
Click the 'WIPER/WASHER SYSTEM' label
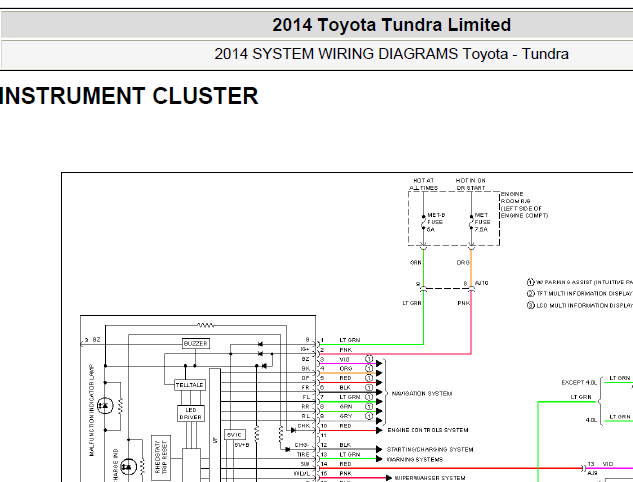click(430, 478)
